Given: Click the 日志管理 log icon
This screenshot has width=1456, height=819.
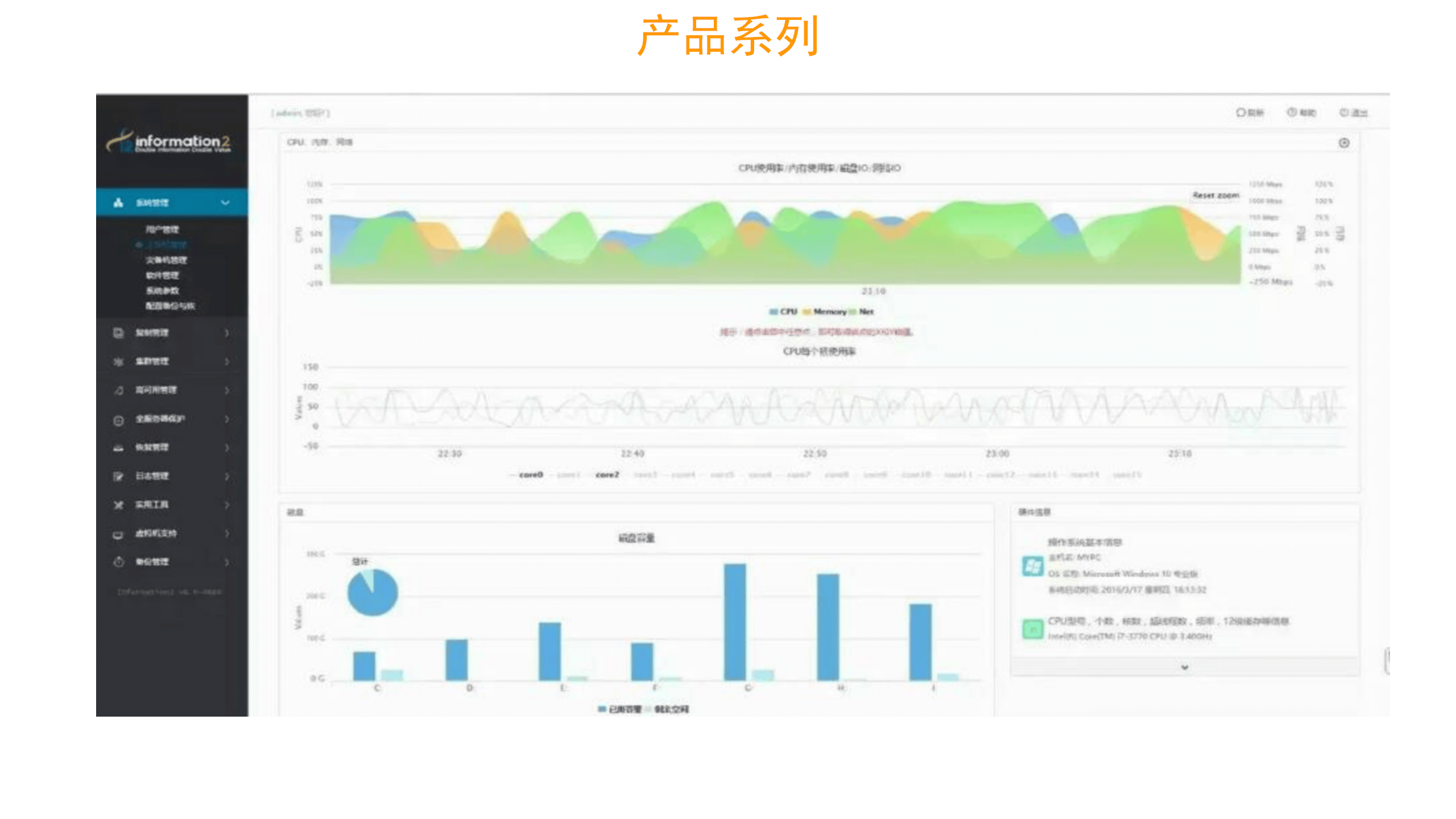Looking at the screenshot, I should [x=118, y=476].
